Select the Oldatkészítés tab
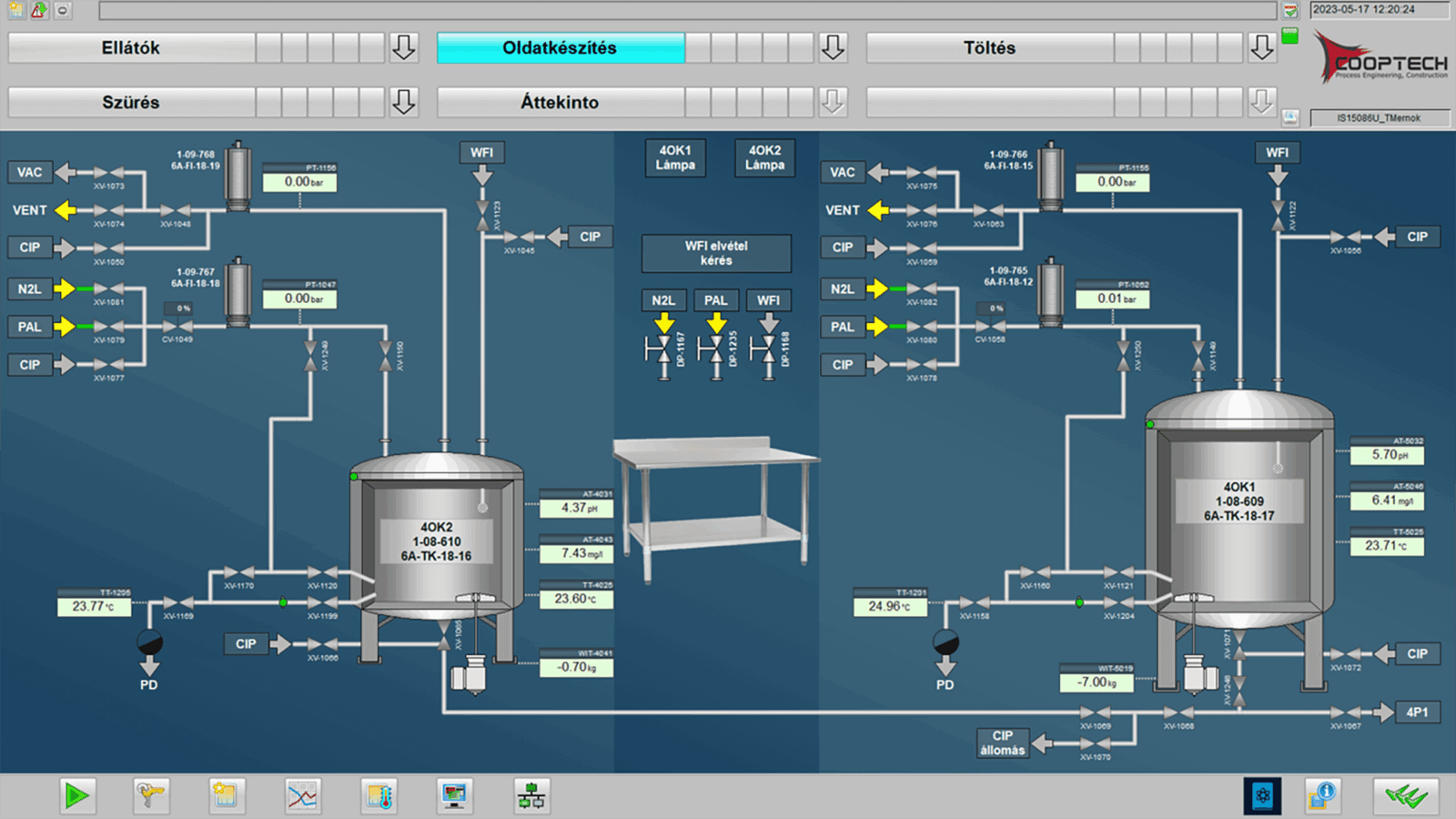Viewport: 1456px width, 819px height. (561, 48)
